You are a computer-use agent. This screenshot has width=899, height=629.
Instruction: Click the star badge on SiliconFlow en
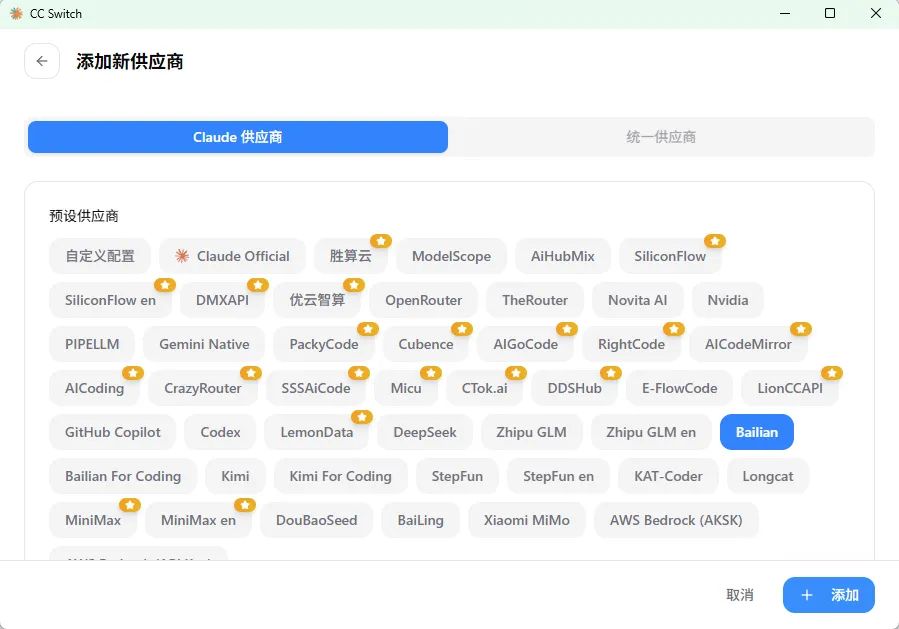(x=165, y=285)
